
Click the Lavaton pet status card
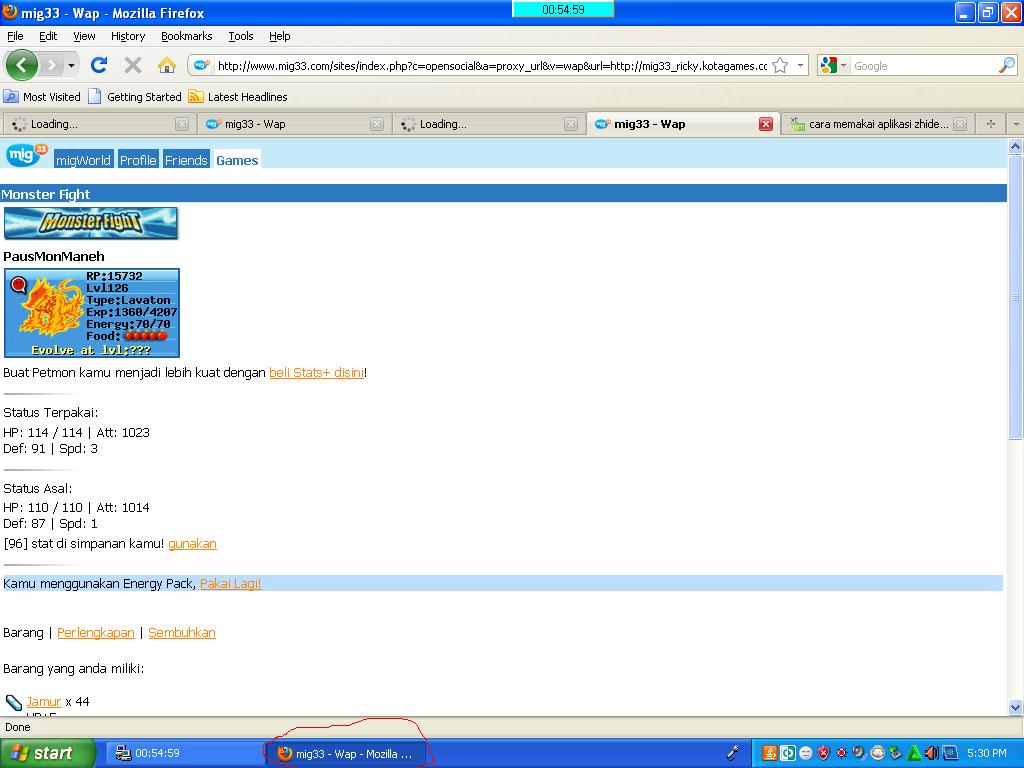tap(91, 313)
